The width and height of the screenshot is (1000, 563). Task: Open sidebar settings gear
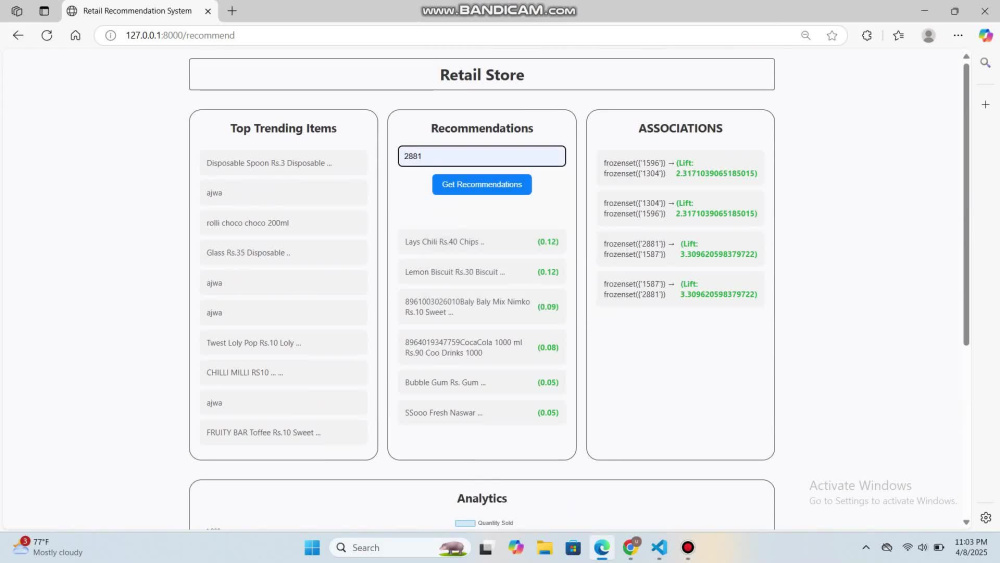click(x=986, y=518)
